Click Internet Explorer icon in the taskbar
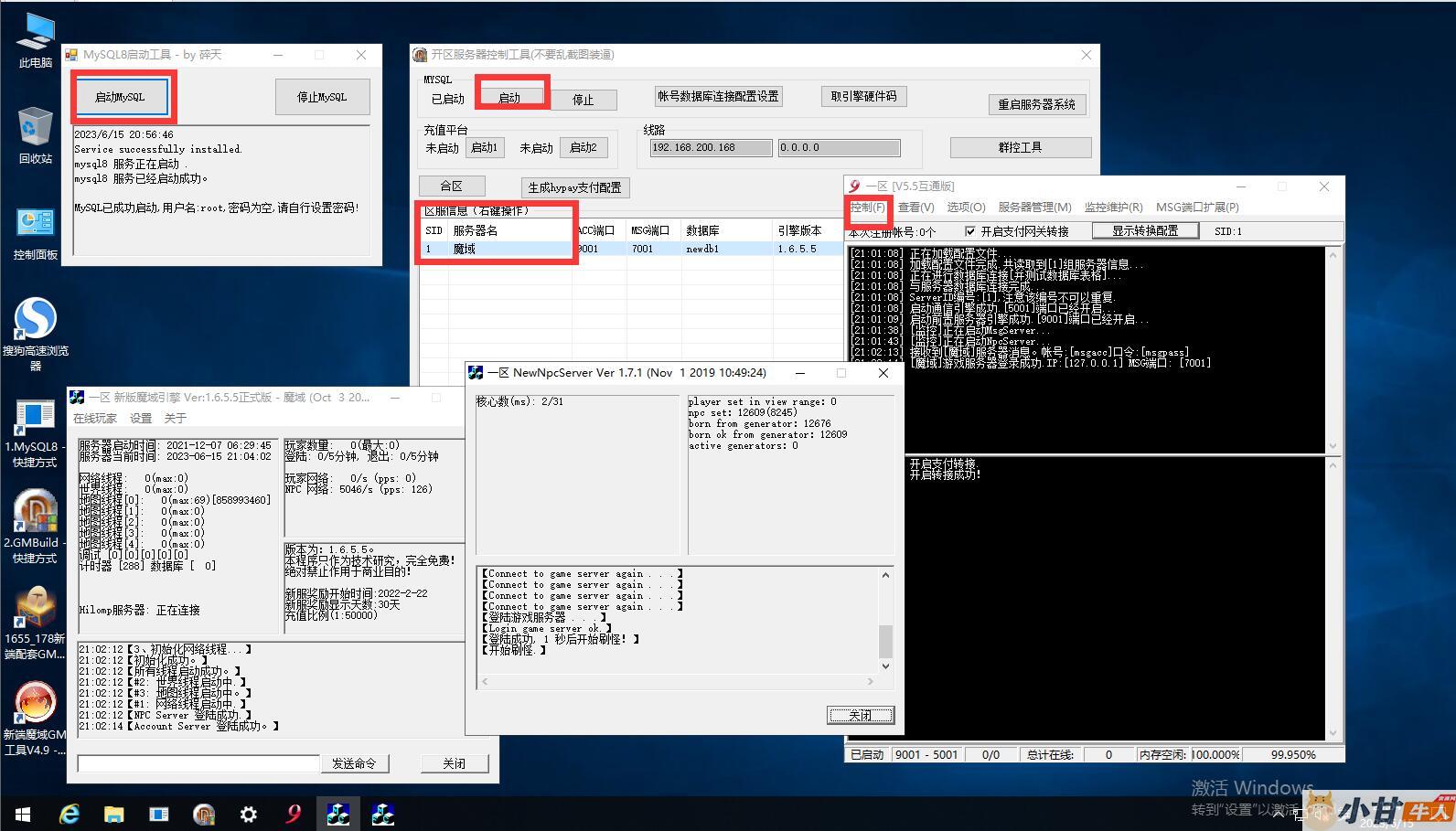The width and height of the screenshot is (1456, 831). click(x=70, y=814)
